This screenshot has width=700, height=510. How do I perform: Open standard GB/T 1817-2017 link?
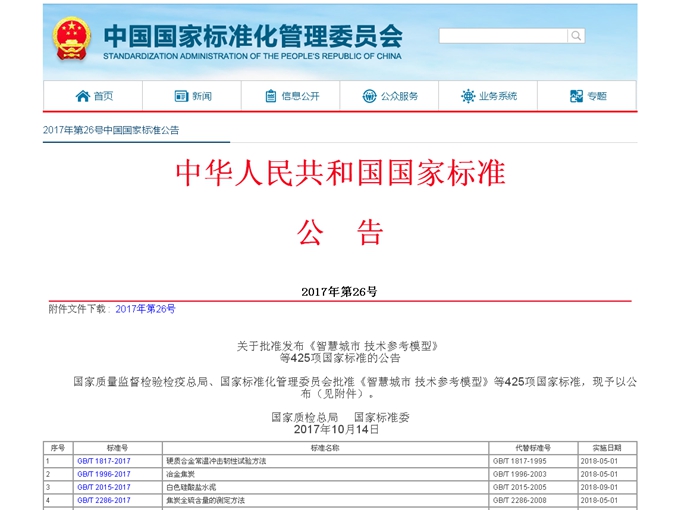(x=103, y=461)
